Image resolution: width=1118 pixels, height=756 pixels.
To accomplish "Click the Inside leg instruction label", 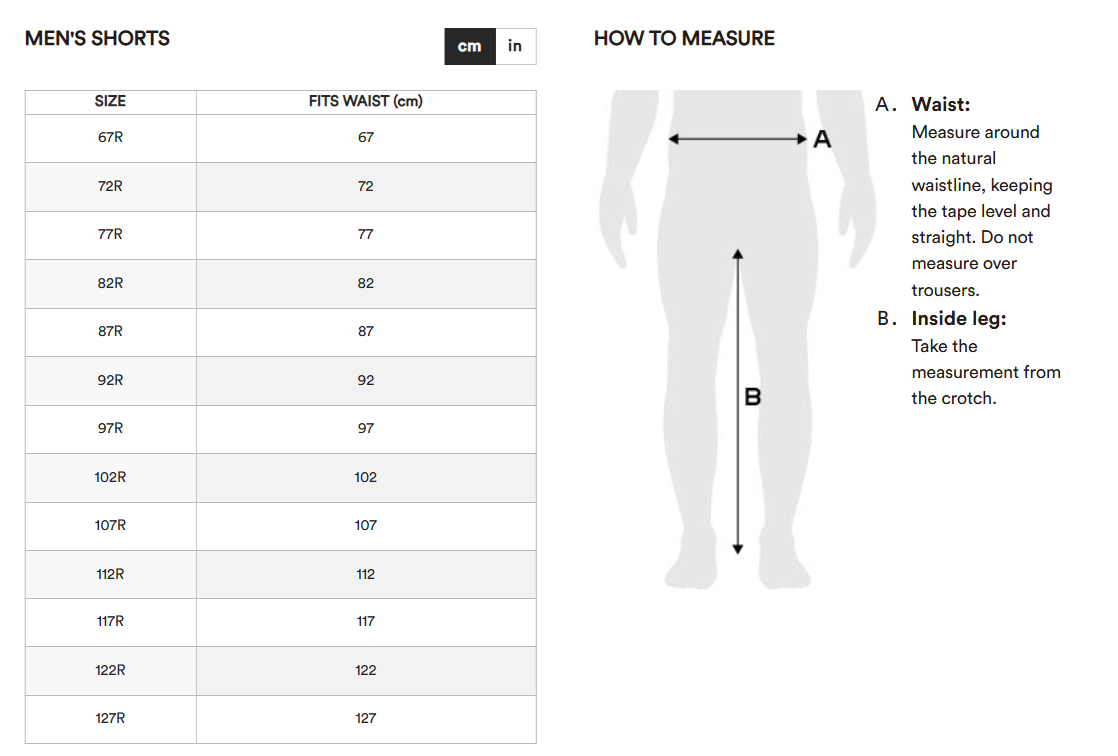I will pyautogui.click(x=958, y=319).
